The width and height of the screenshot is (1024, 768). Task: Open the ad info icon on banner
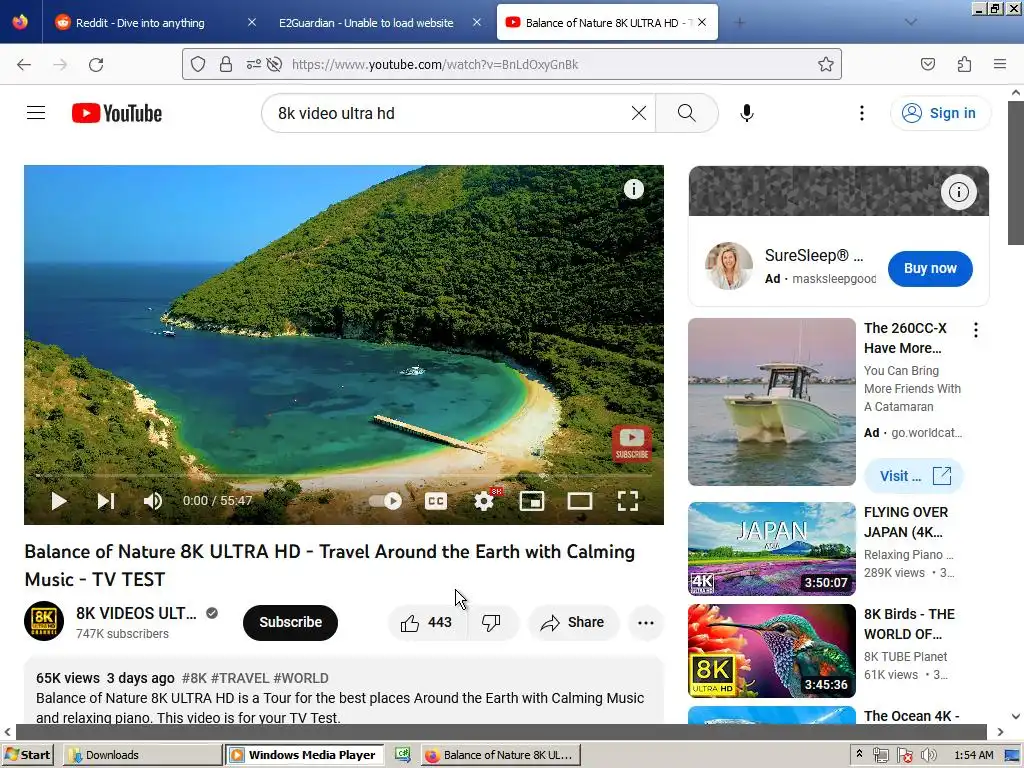pyautogui.click(x=958, y=192)
